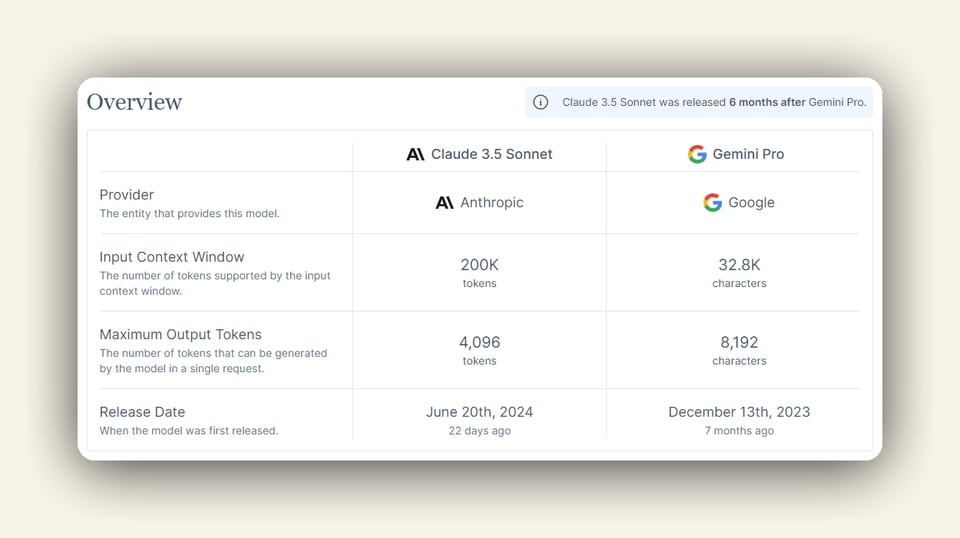This screenshot has height=538, width=960.
Task: Click the info icon in the release banner
Action: 540,102
